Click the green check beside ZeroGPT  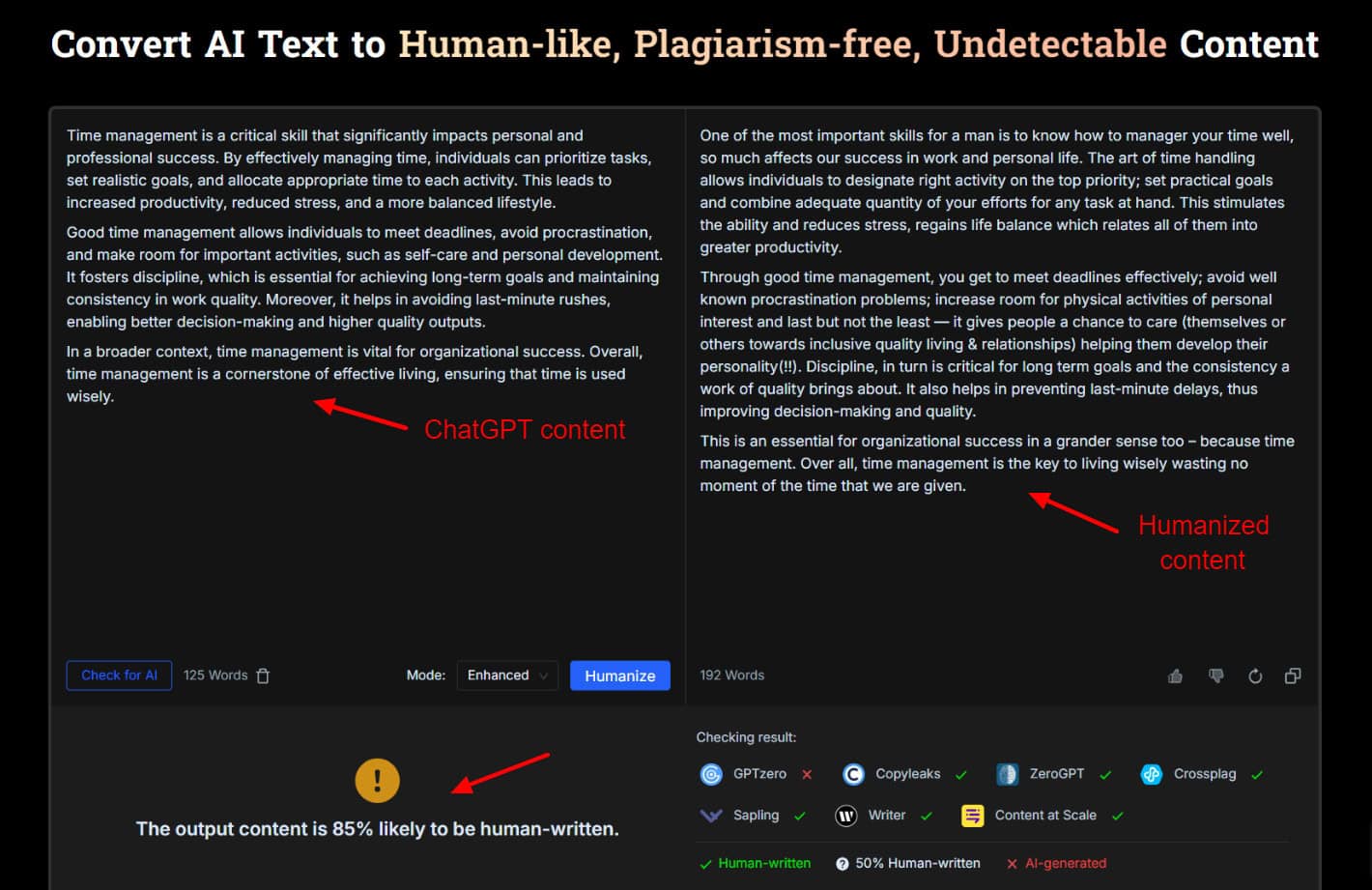click(x=1105, y=774)
